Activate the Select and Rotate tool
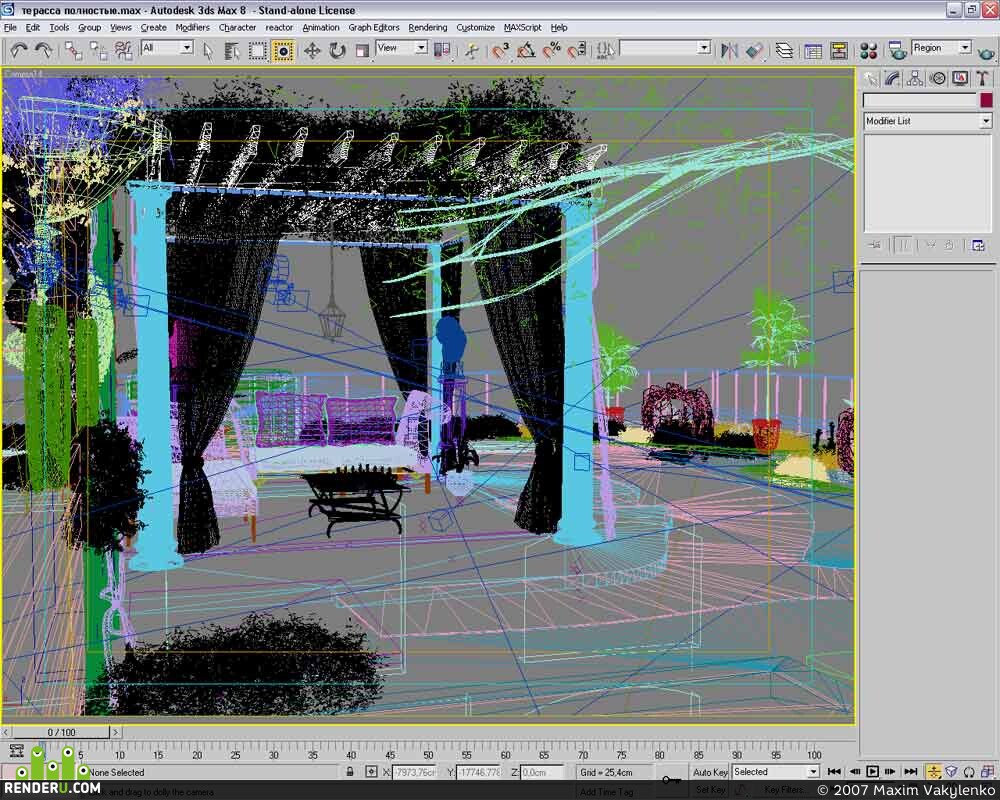This screenshot has height=800, width=1000. [x=337, y=50]
